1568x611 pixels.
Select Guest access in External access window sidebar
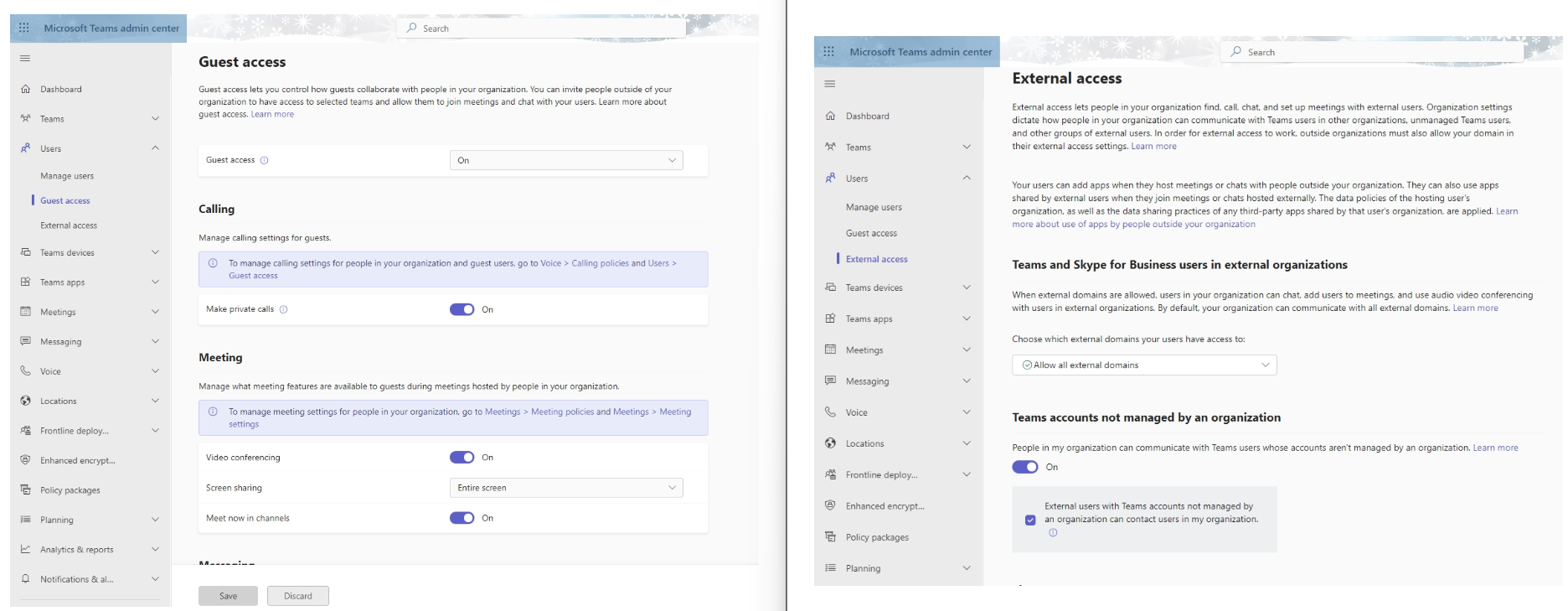[x=871, y=233]
